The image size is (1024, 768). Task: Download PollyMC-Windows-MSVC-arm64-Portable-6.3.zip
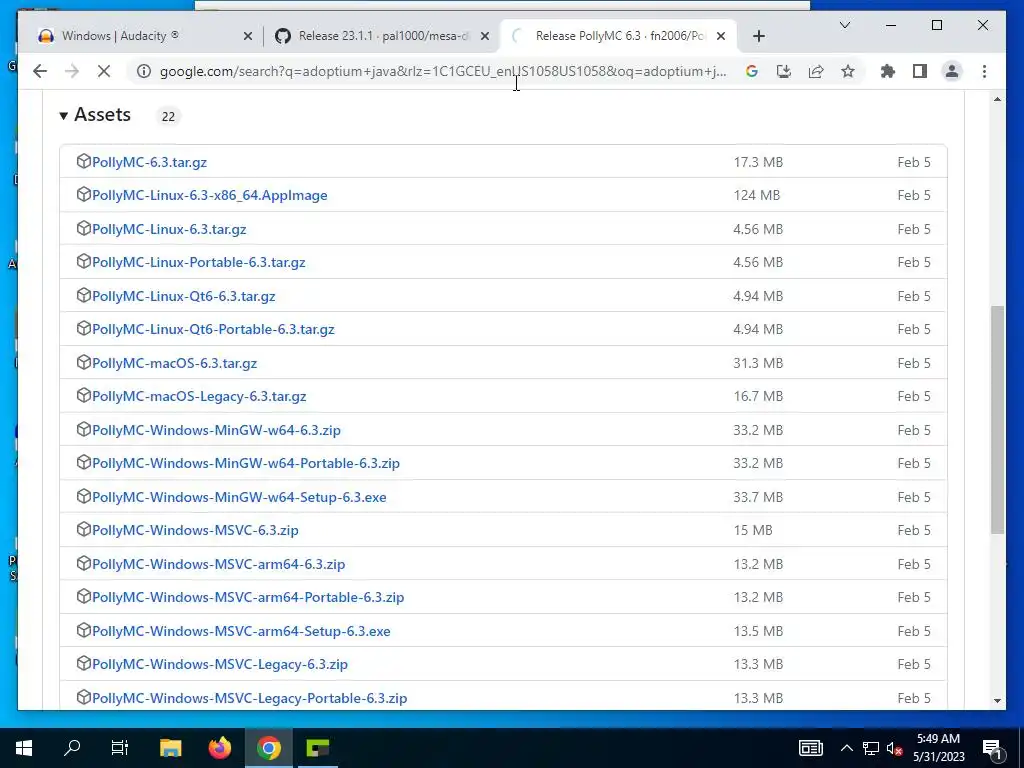[248, 598]
